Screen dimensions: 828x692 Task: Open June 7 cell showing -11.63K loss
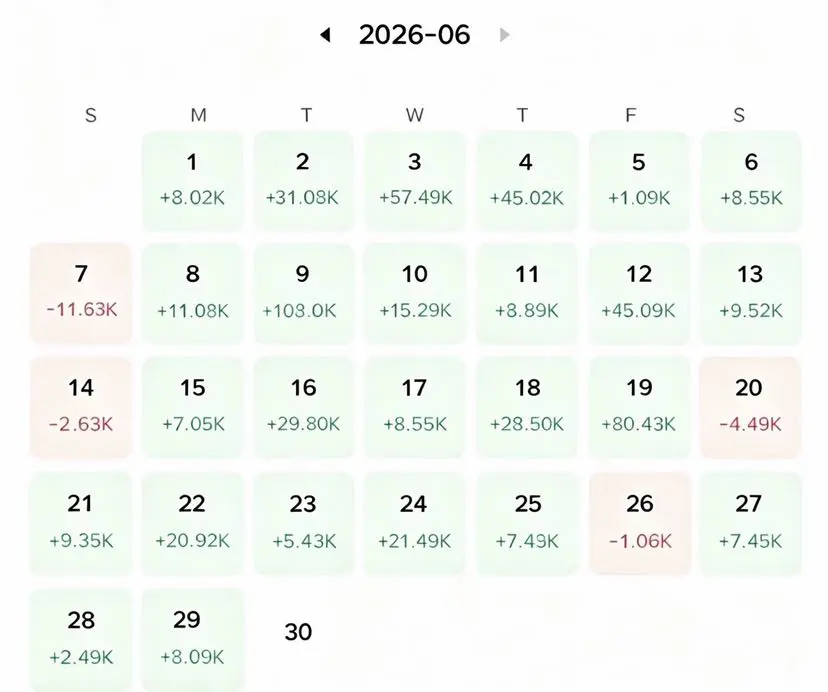(x=81, y=293)
